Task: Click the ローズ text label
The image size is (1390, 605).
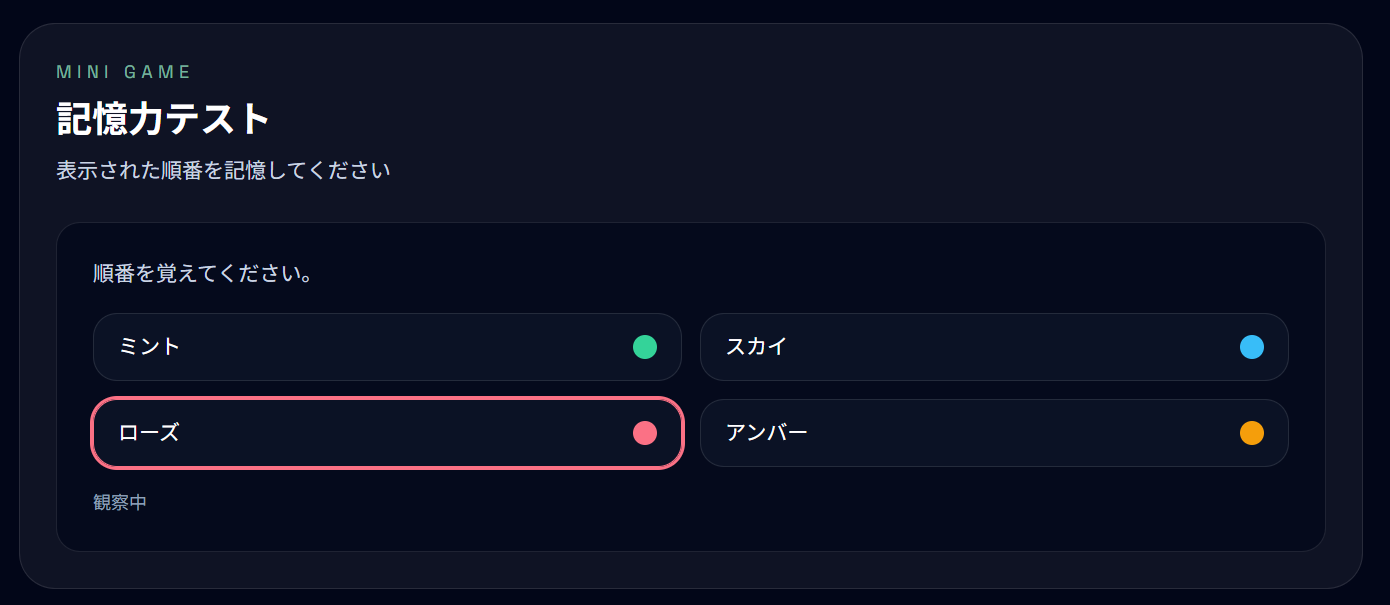Action: tap(150, 433)
